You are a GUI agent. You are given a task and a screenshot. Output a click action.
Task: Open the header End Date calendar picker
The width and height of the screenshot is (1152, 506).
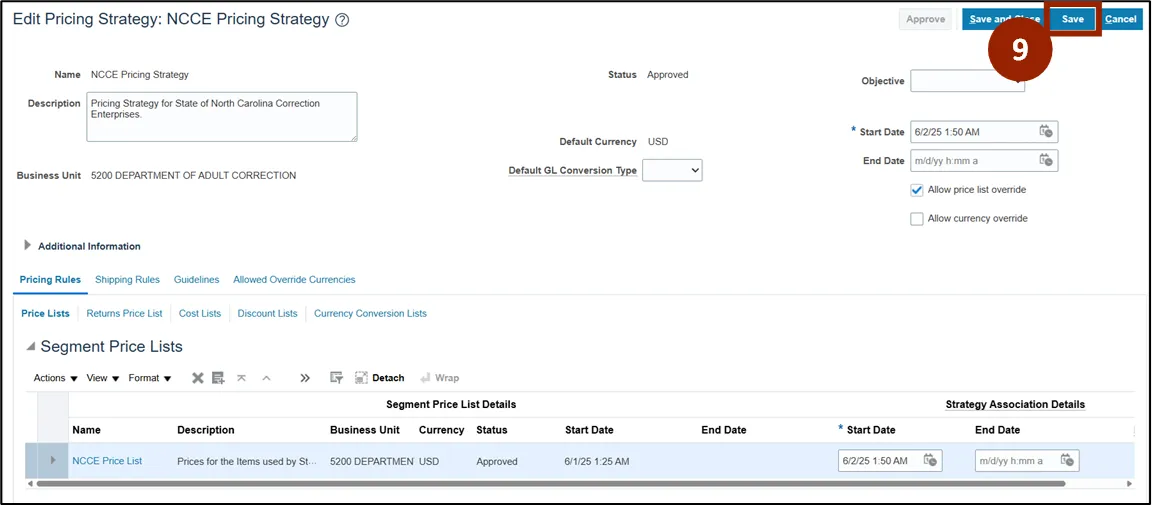click(1045, 160)
